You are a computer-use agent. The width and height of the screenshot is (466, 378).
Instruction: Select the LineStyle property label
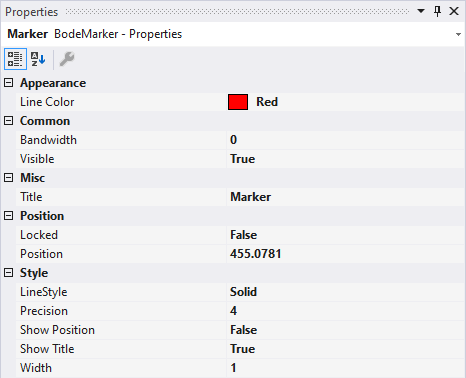pos(44,292)
